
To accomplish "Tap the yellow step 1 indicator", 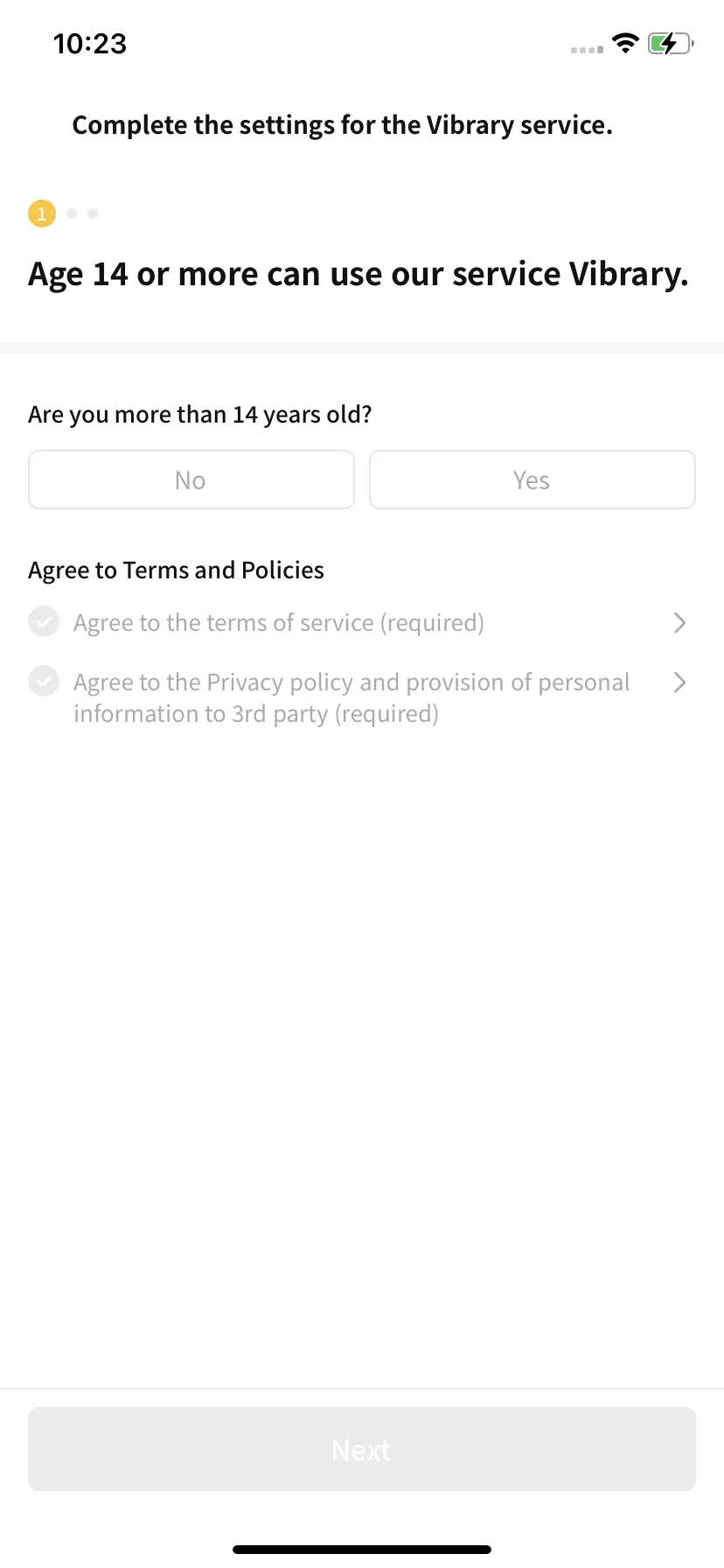I will (x=42, y=213).
